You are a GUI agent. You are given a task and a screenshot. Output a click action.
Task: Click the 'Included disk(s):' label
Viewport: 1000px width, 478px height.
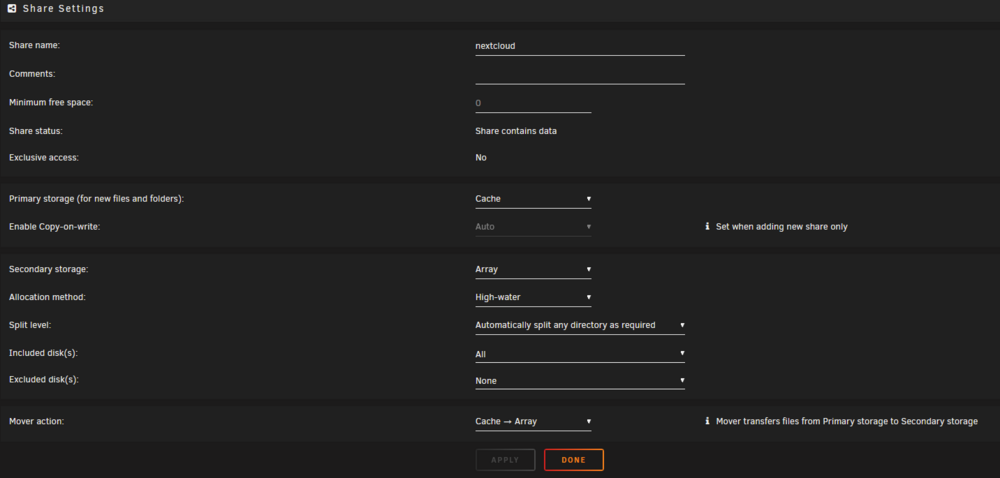(43, 352)
